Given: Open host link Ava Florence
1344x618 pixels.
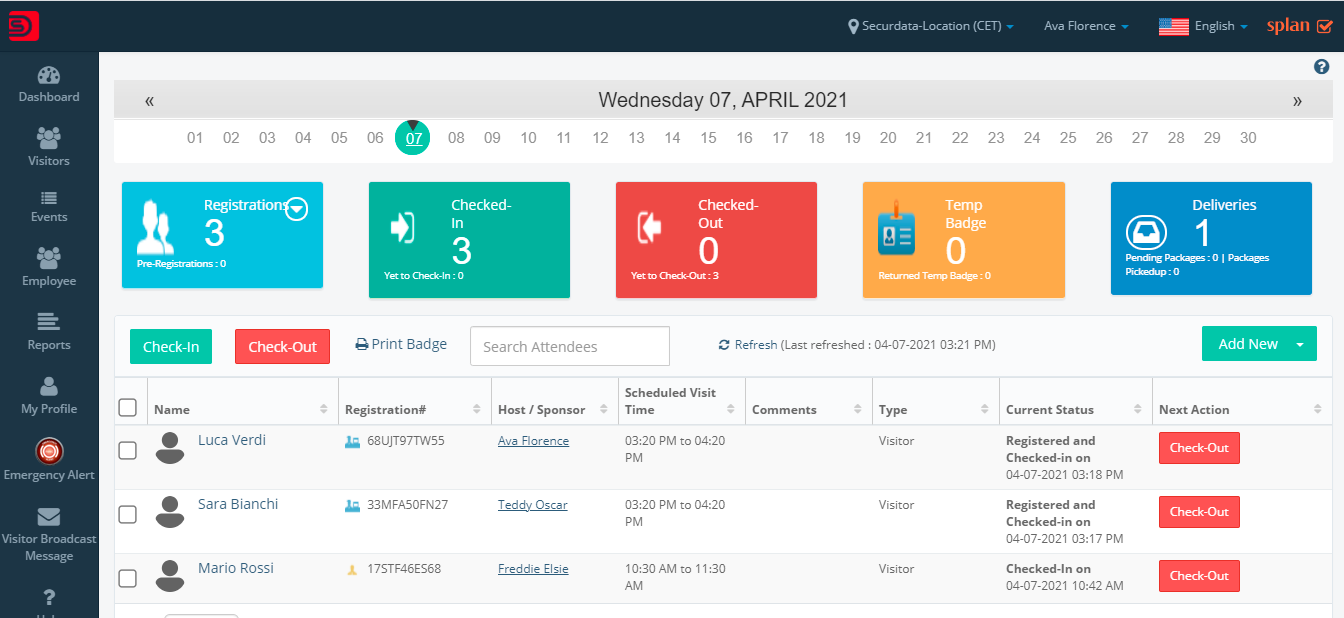Looking at the screenshot, I should coord(533,441).
